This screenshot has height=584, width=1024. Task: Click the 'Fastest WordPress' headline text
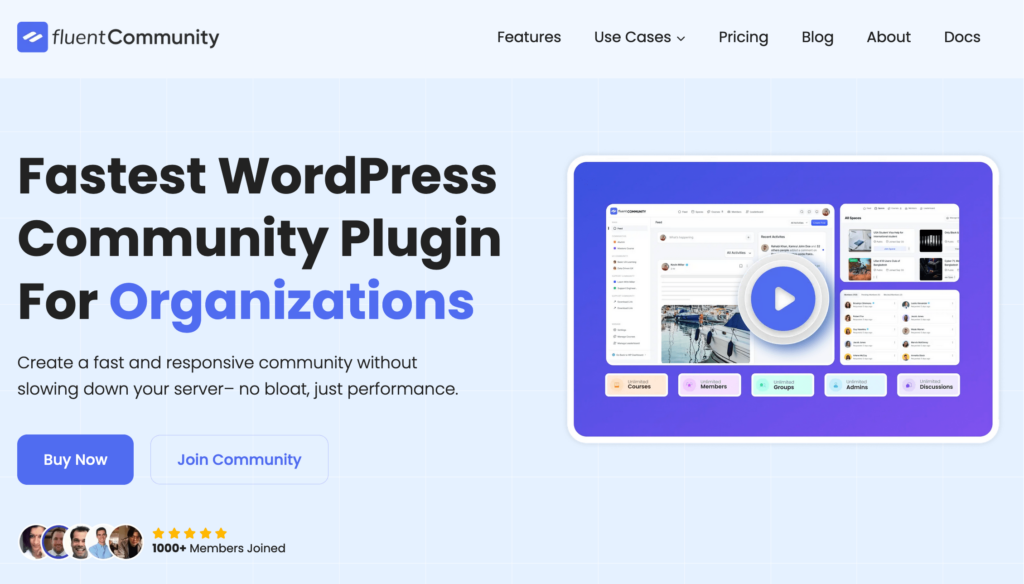257,176
